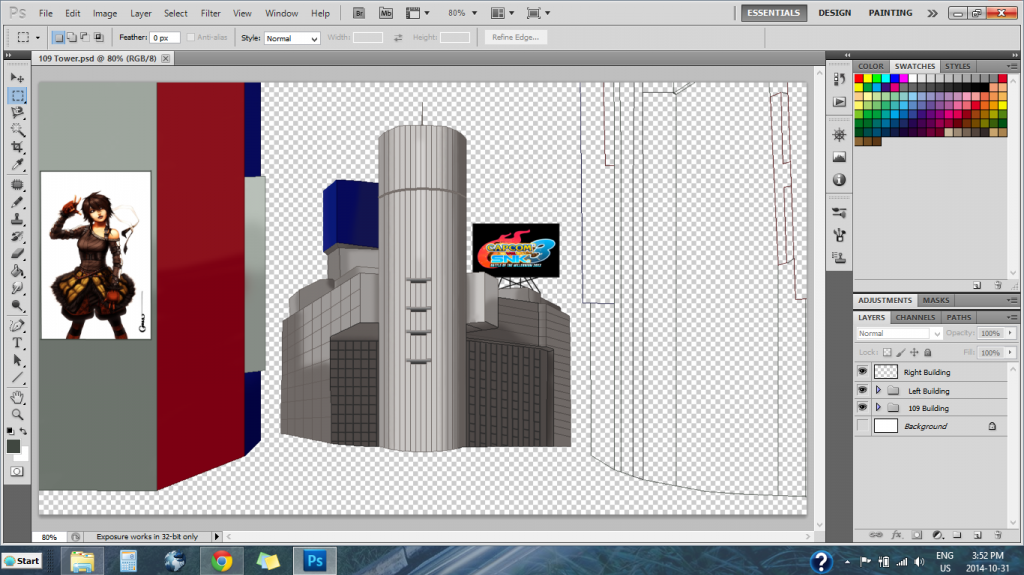Select the Rectangular Marquee tool
This screenshot has height=575, width=1024.
pyautogui.click(x=17, y=96)
